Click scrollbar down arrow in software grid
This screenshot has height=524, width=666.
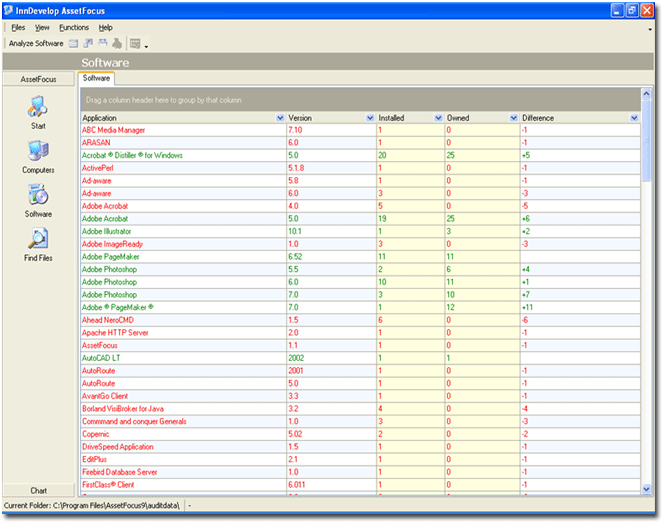pyautogui.click(x=646, y=489)
